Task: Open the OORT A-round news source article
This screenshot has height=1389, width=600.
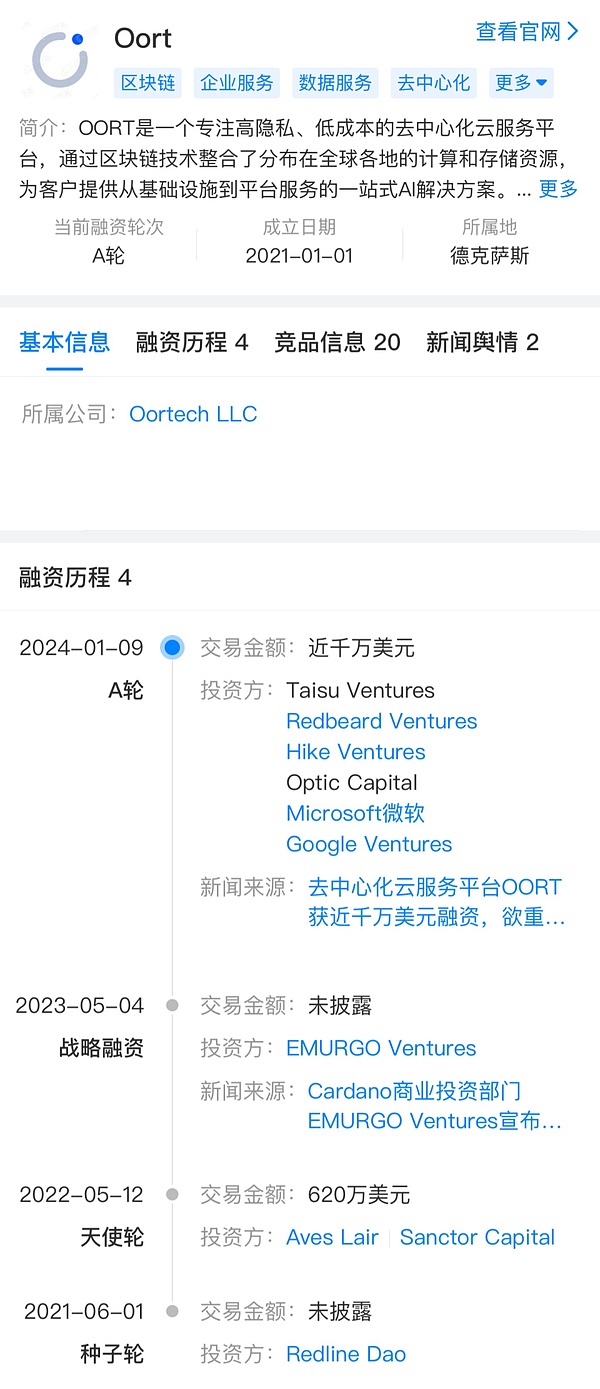Action: click(x=436, y=902)
